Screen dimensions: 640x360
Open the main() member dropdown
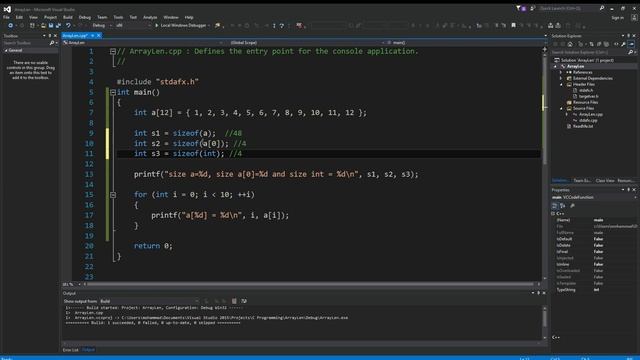pyautogui.click(x=465, y=42)
